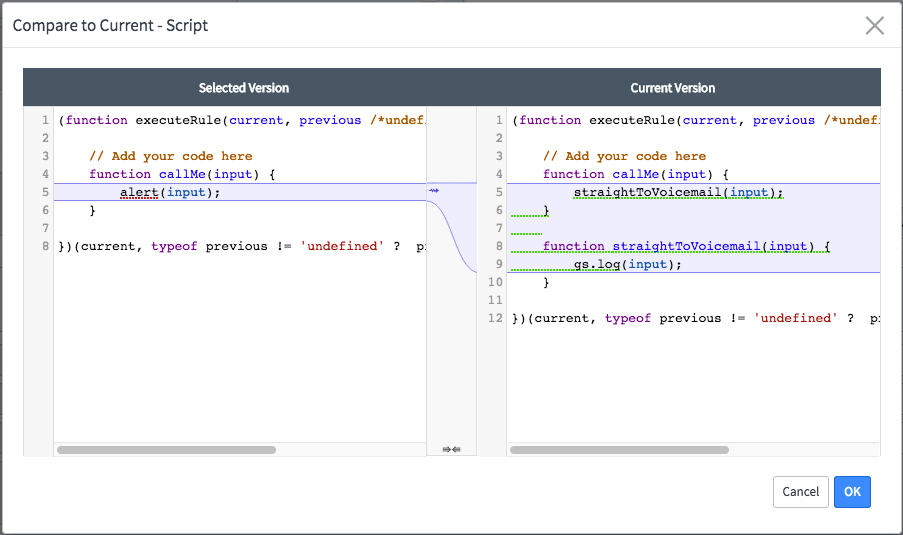Click line 12 closing statement in Current Version
This screenshot has width=903, height=535.
point(696,318)
